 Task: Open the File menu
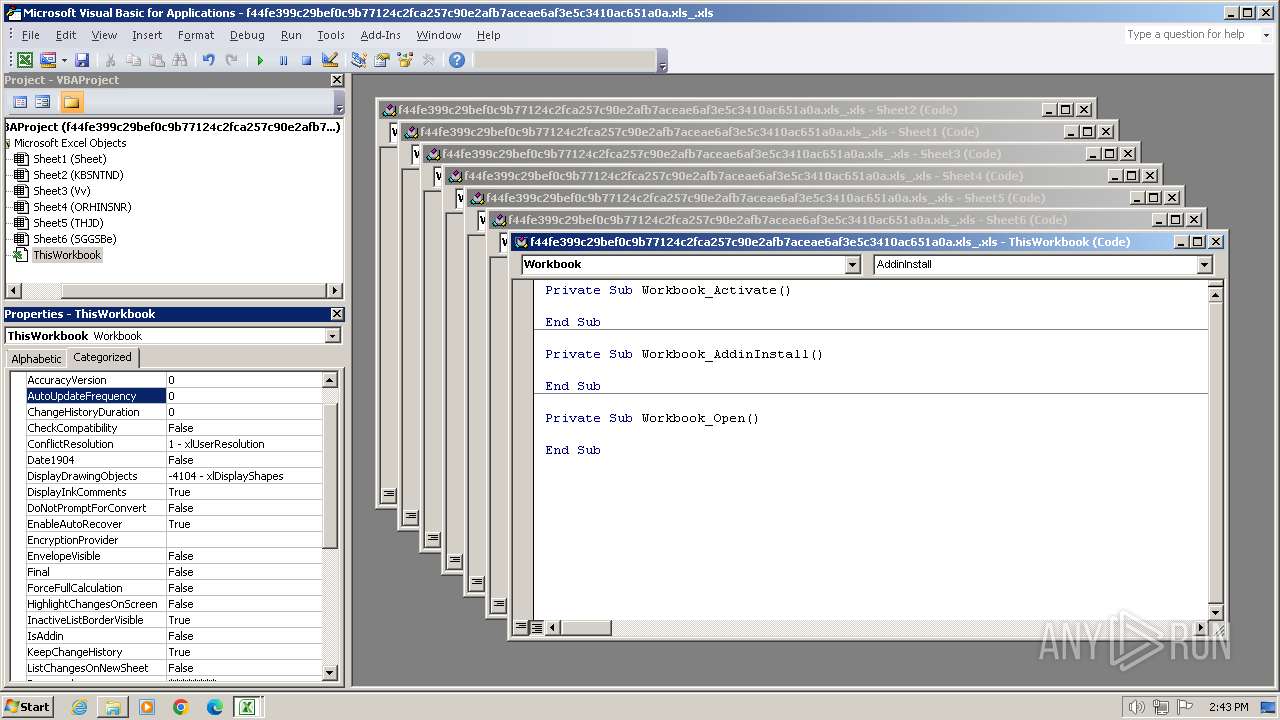[31, 35]
